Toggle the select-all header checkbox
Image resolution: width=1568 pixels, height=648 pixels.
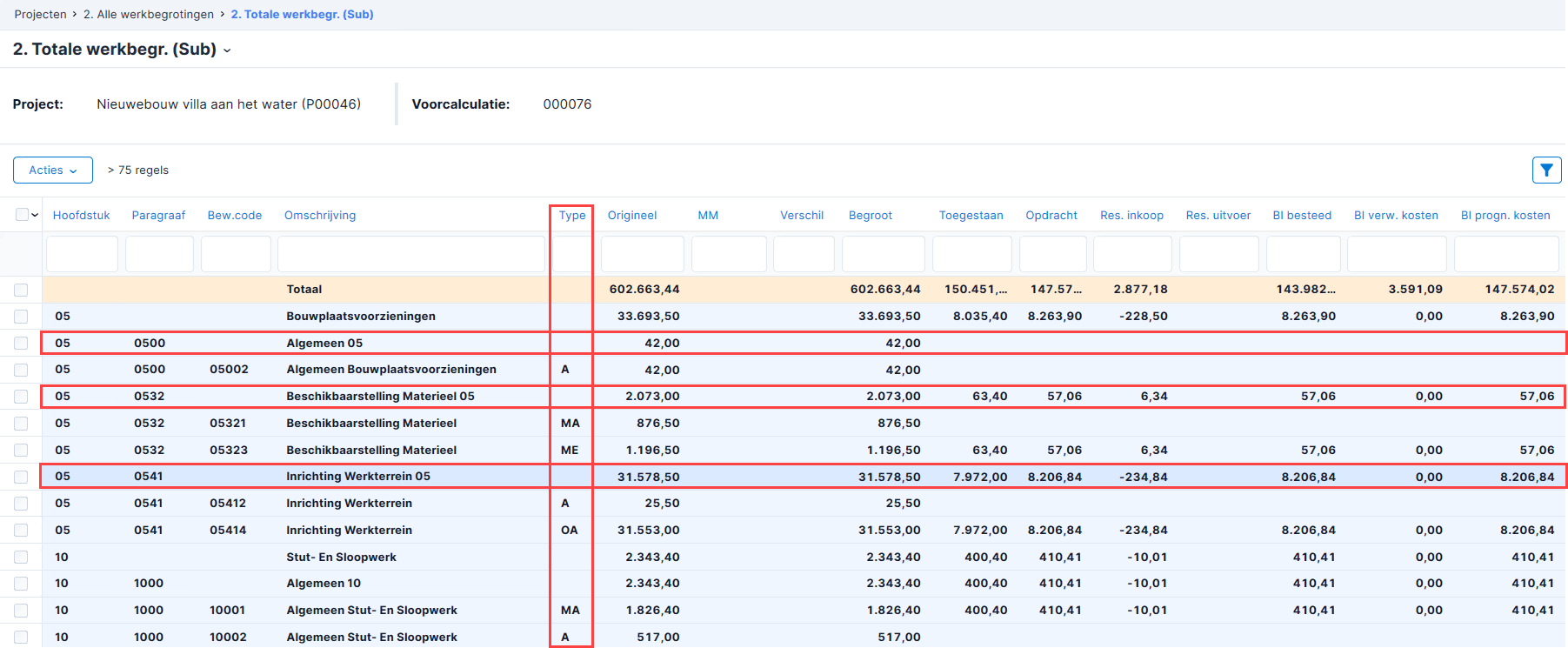tap(22, 215)
